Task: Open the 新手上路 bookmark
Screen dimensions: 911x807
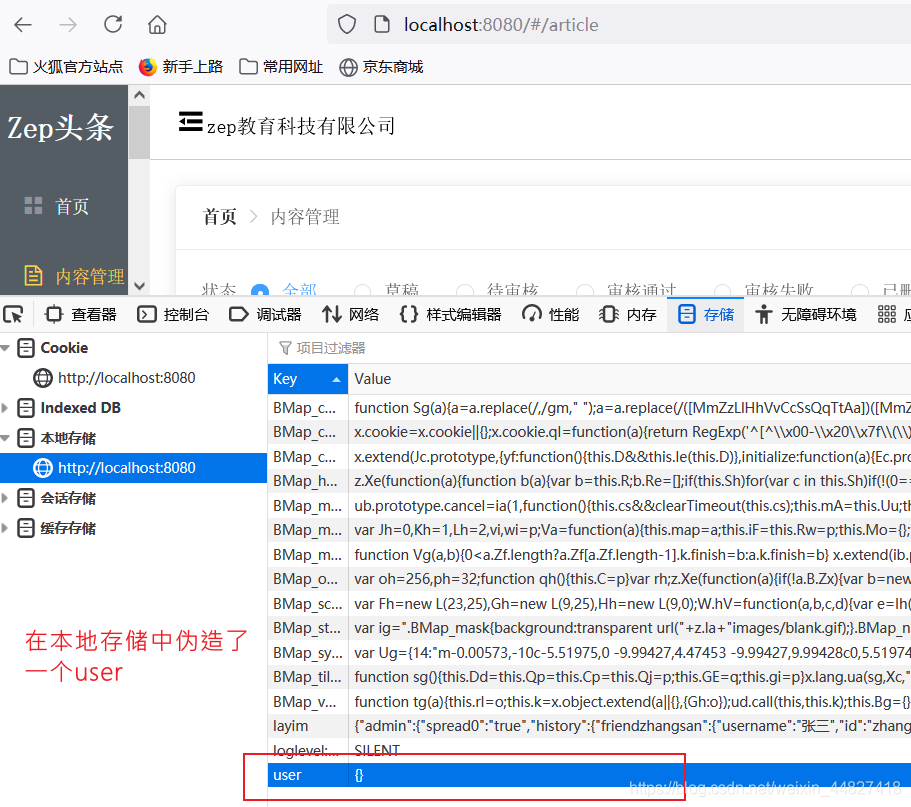Action: click(181, 67)
